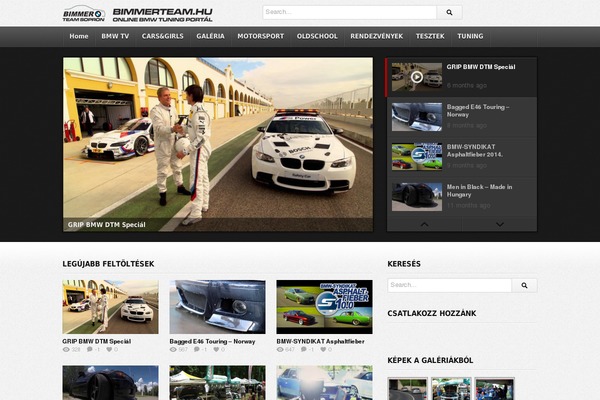
Task: Open the MOTORSPORT menu item
Action: 261,36
